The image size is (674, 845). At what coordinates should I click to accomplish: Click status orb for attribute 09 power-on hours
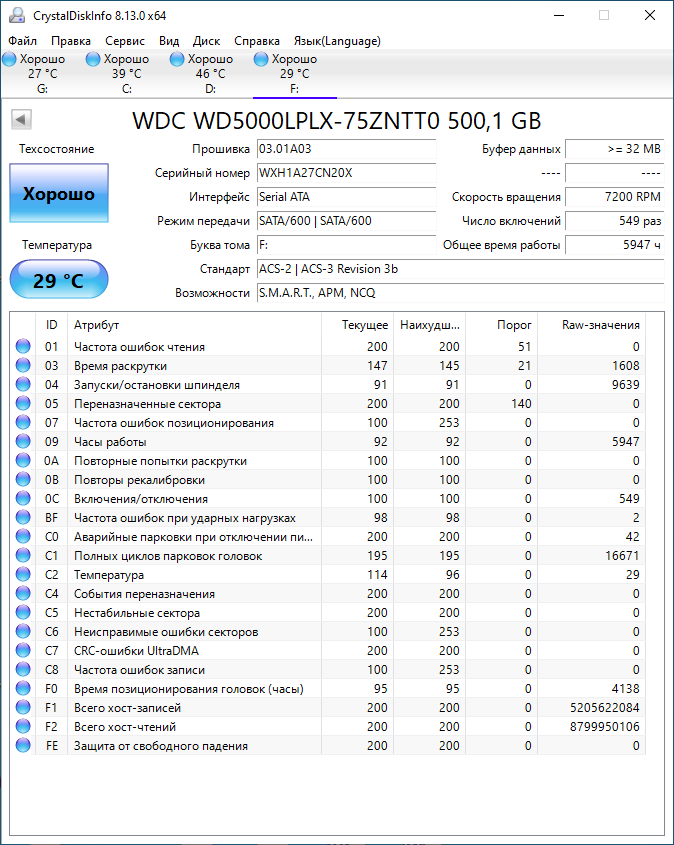(23, 441)
